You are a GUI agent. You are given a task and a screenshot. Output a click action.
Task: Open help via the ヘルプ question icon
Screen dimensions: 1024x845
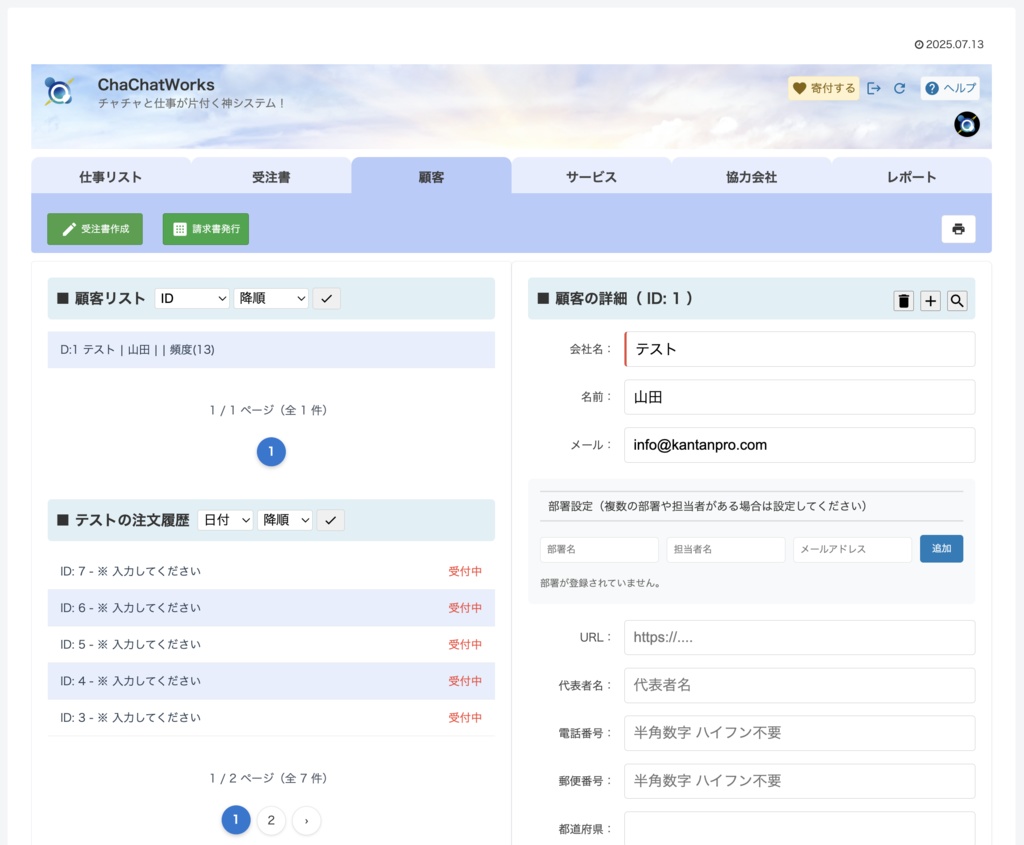coord(948,88)
